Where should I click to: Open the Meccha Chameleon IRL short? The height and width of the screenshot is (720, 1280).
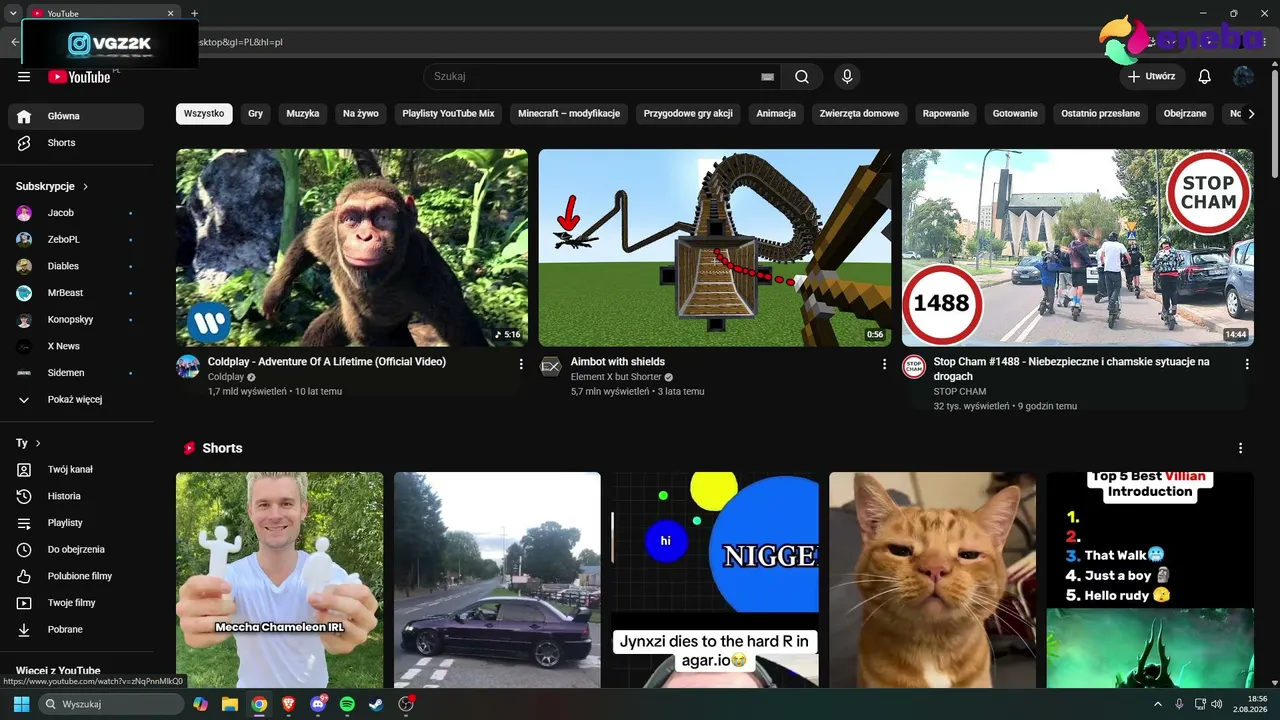tap(280, 580)
